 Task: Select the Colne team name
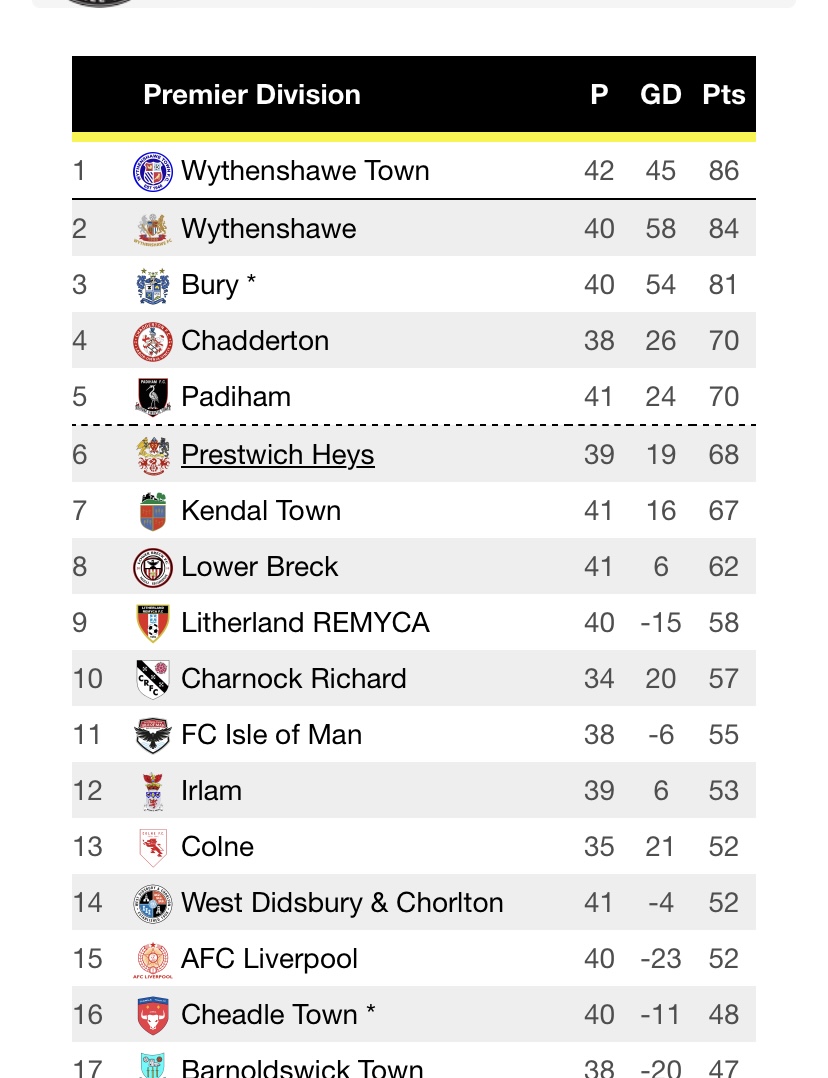tap(217, 847)
